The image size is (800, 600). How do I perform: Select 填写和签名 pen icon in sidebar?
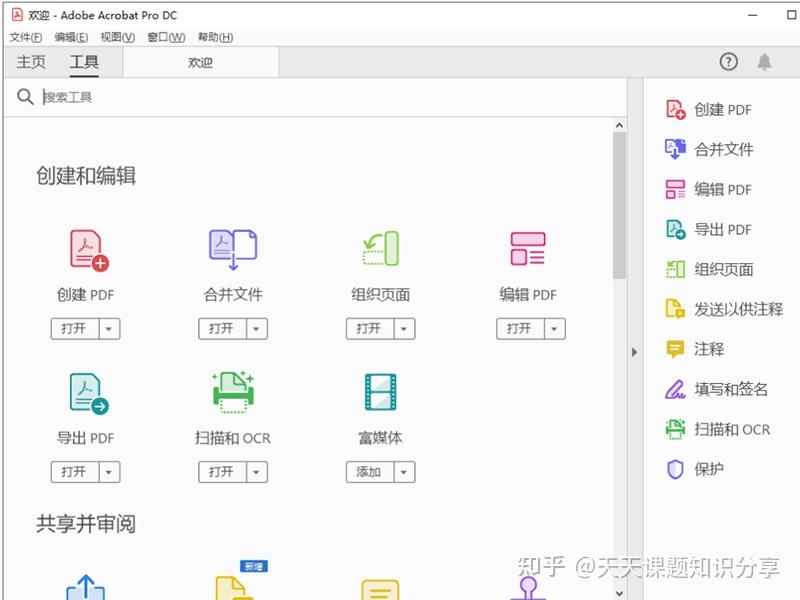click(676, 389)
